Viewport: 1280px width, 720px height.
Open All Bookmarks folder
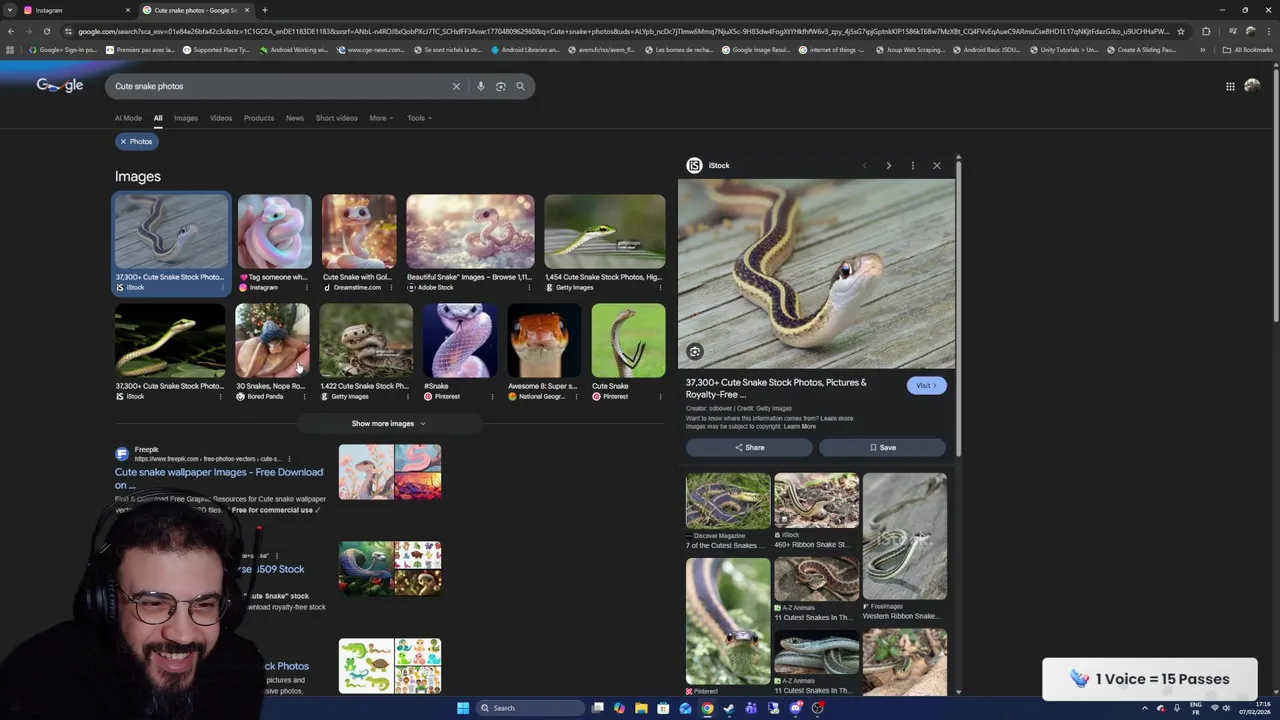1247,49
